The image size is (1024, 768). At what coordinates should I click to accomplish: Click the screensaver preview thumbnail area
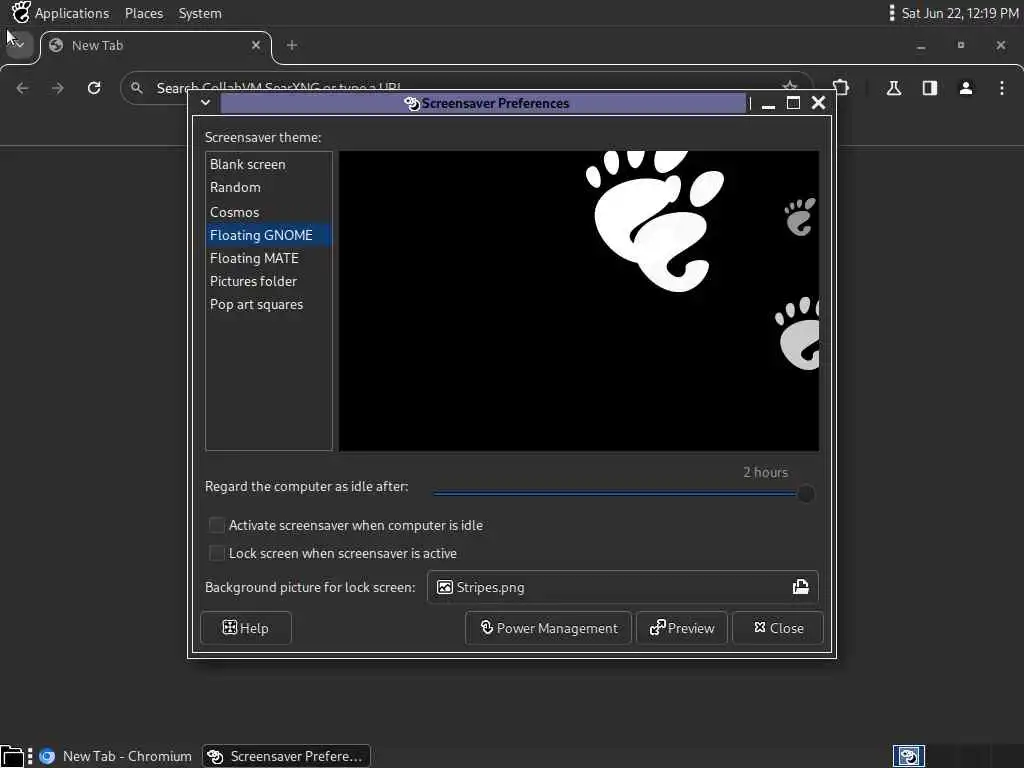[x=579, y=301]
